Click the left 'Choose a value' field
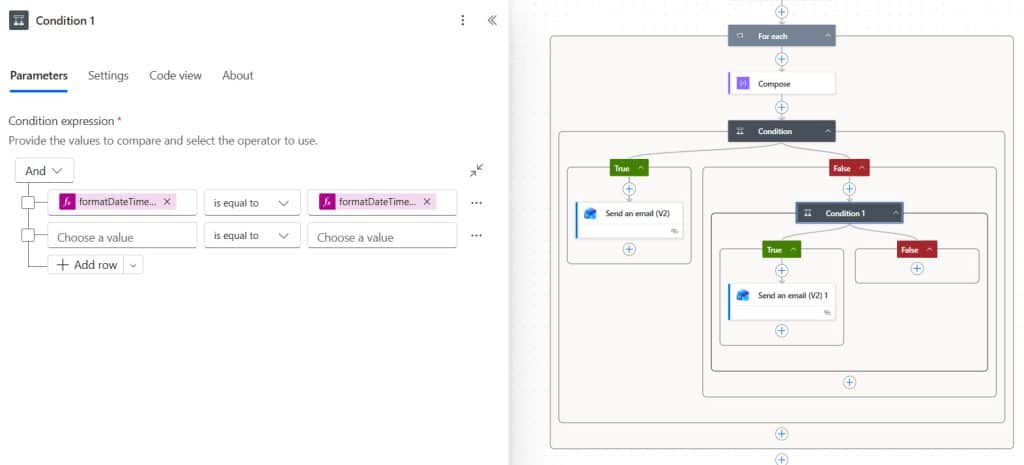 point(122,235)
